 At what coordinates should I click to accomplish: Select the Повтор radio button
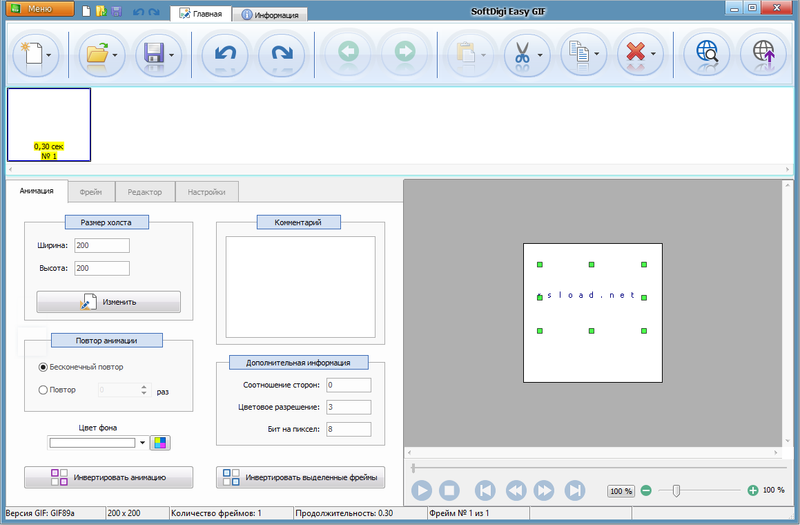(43, 390)
